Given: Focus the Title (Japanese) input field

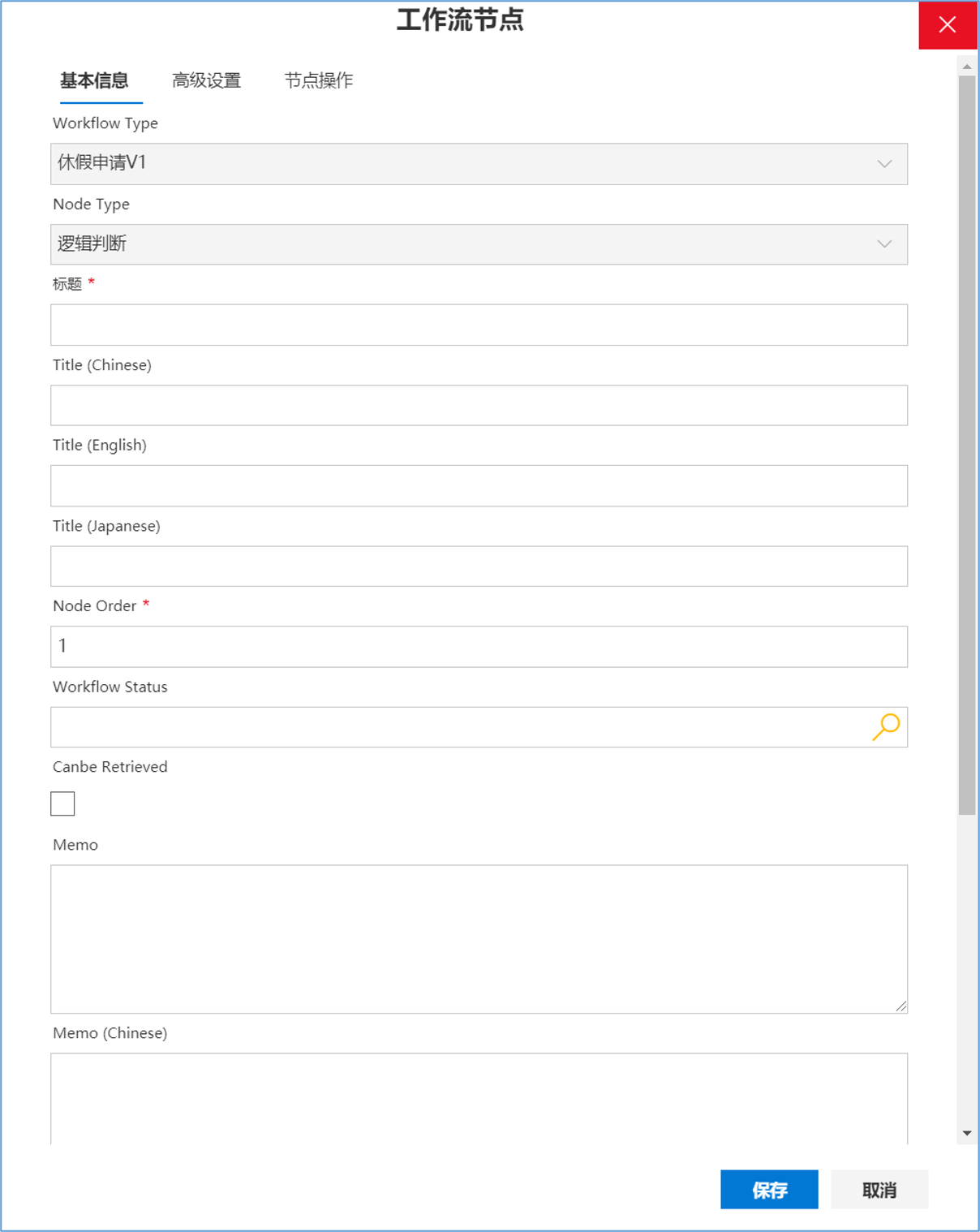Looking at the screenshot, I should click(479, 566).
